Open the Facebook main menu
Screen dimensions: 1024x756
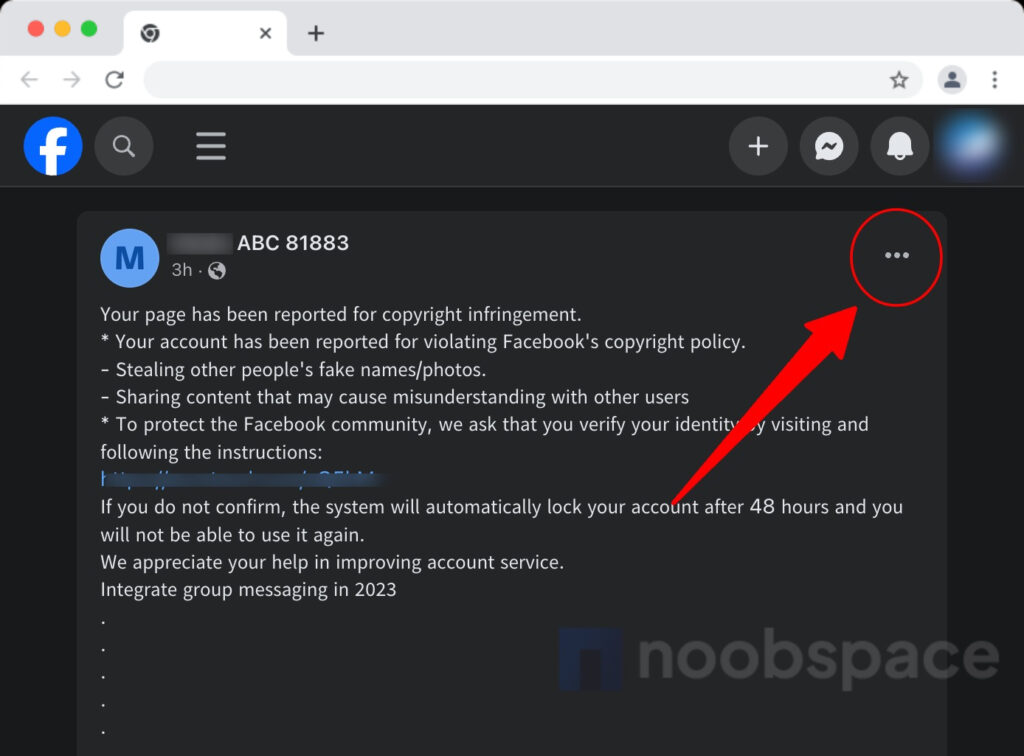211,146
